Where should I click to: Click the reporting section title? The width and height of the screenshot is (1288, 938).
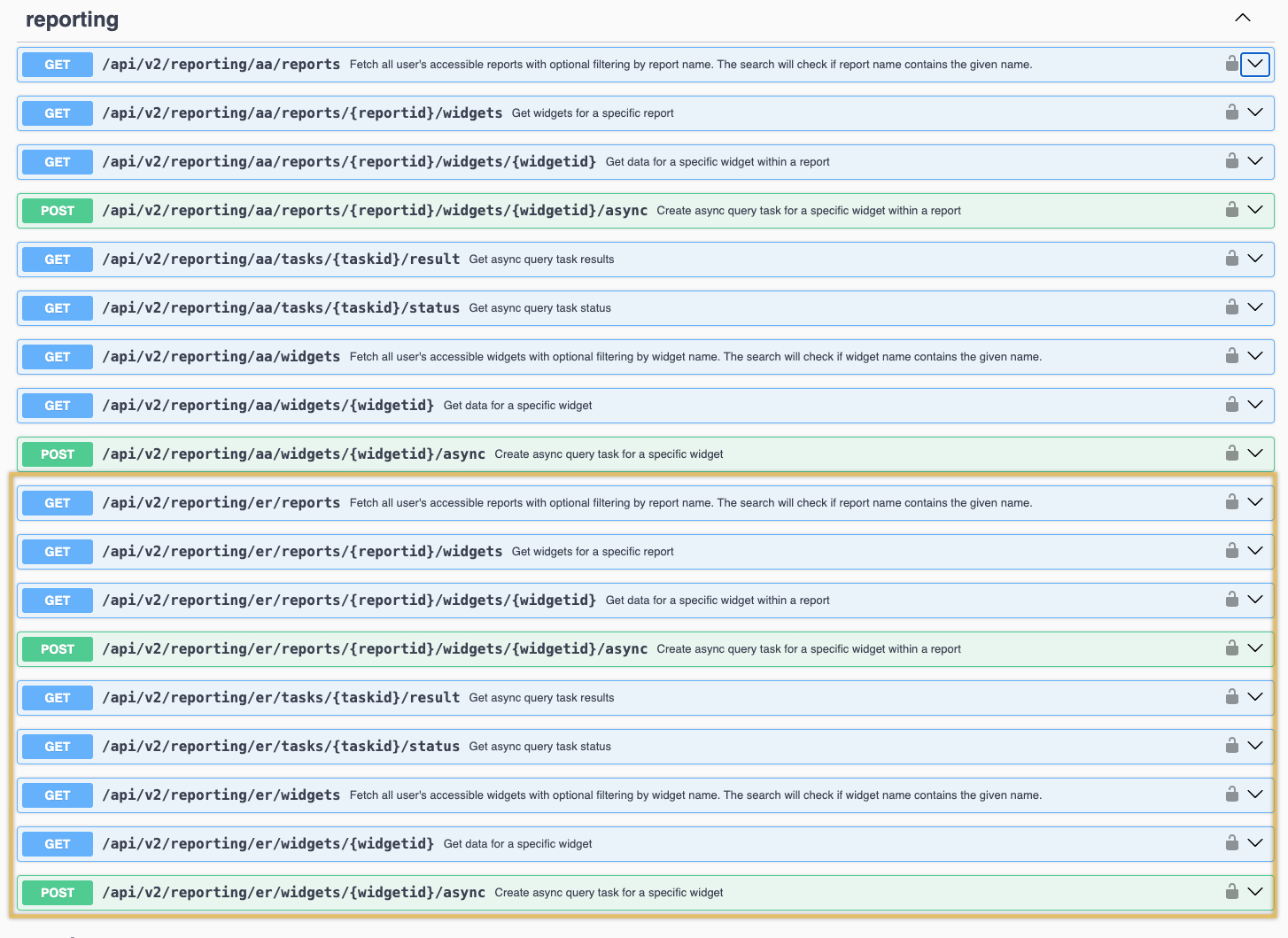[72, 19]
